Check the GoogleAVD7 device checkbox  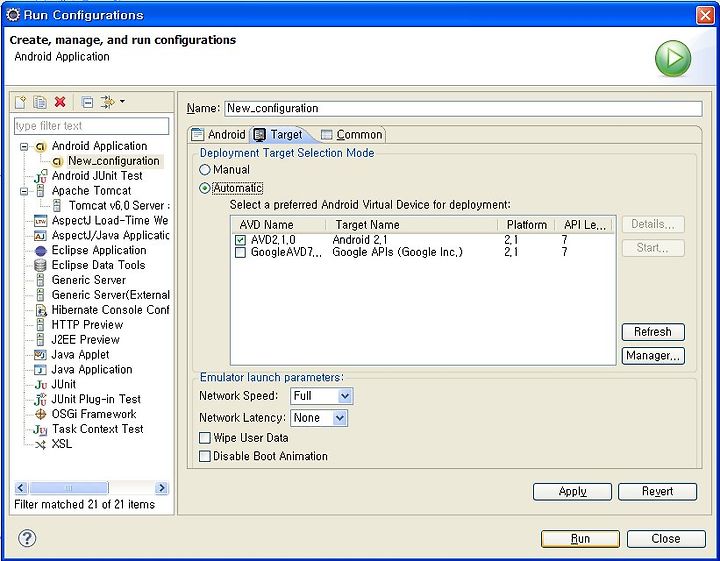click(240, 252)
